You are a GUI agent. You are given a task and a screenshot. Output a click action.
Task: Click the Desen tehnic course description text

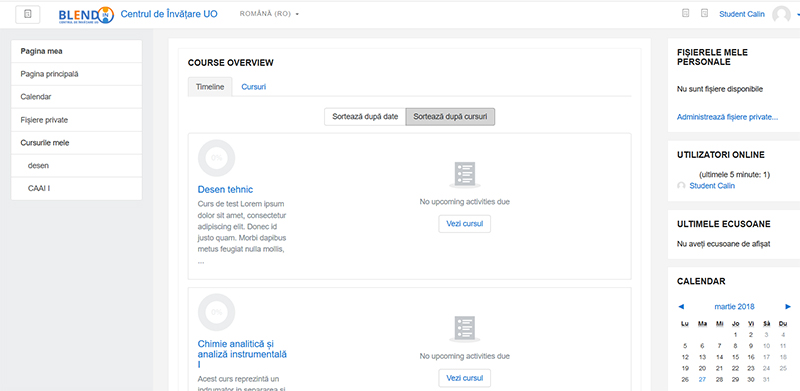click(x=242, y=232)
